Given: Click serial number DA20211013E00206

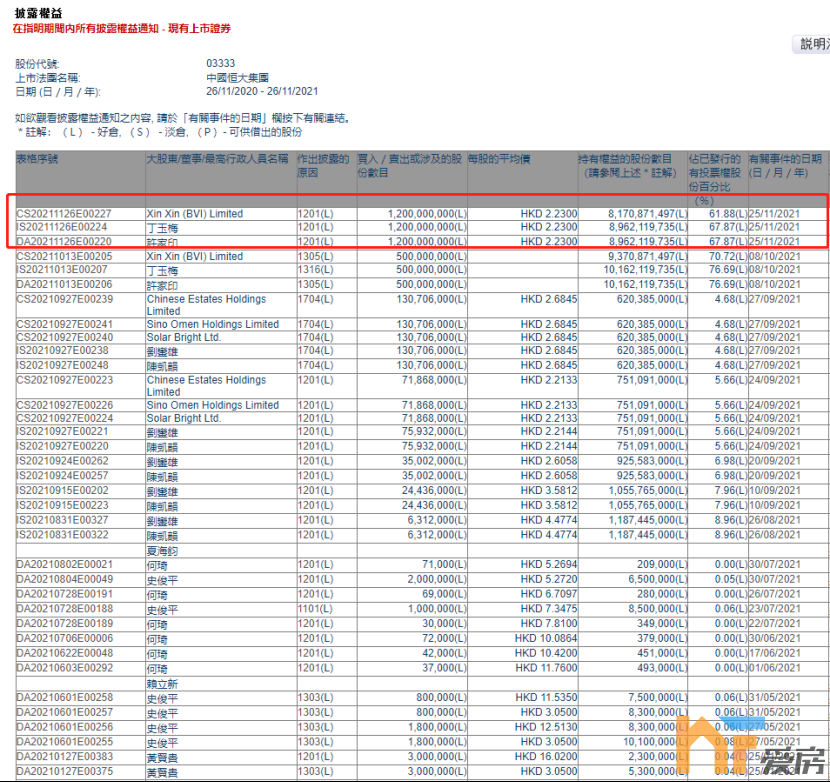Looking at the screenshot, I should point(64,284).
